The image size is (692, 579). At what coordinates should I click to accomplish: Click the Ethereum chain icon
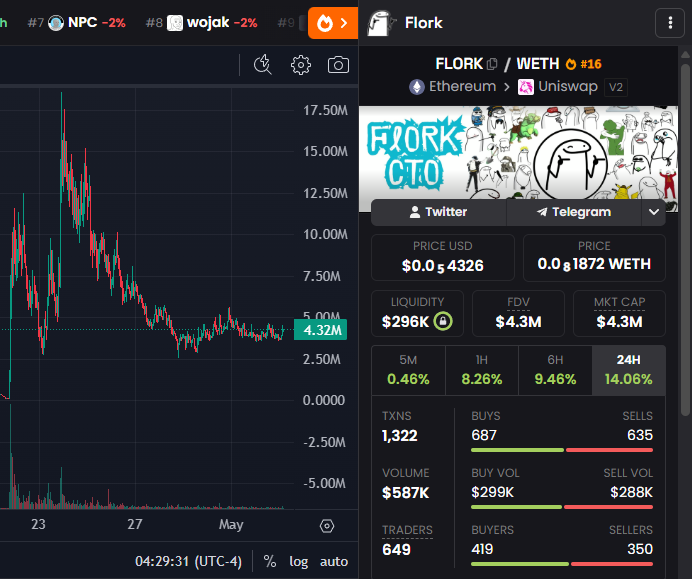(x=417, y=87)
